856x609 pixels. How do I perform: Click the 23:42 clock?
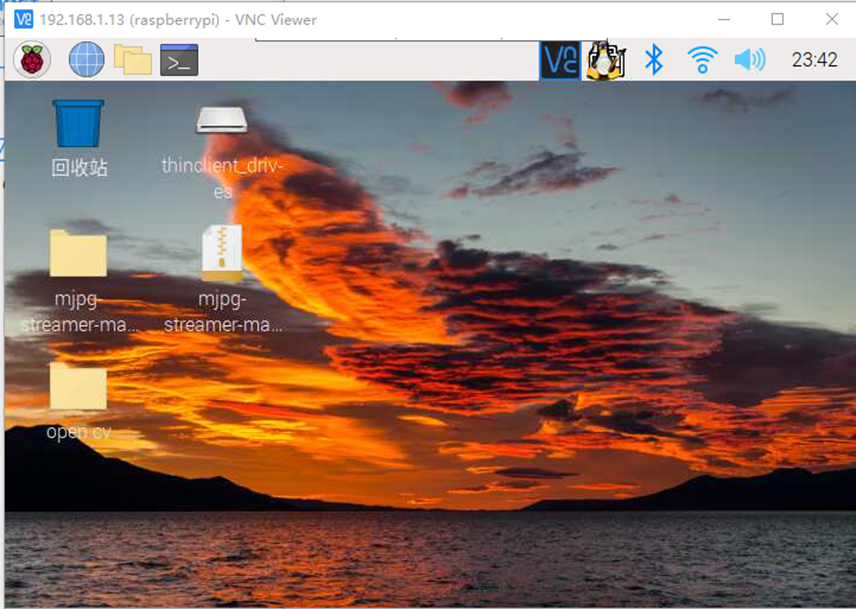click(x=815, y=60)
